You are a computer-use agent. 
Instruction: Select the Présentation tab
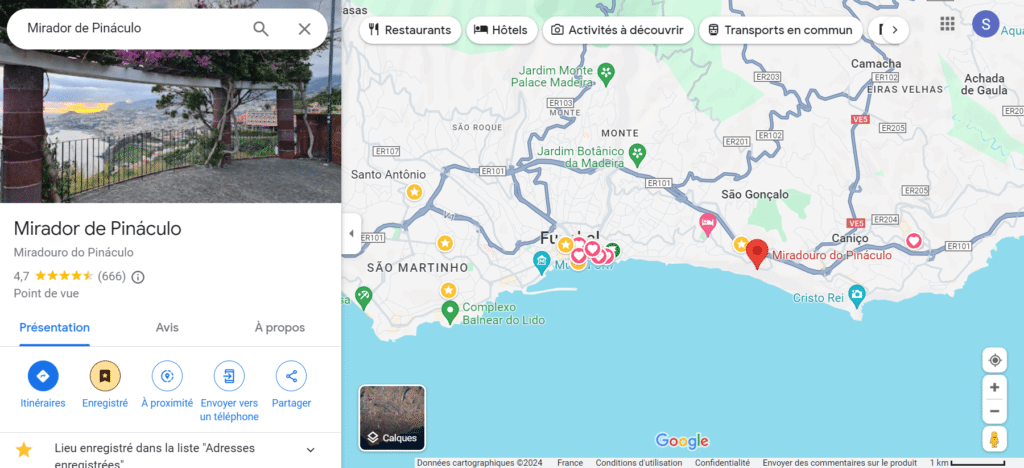54,328
